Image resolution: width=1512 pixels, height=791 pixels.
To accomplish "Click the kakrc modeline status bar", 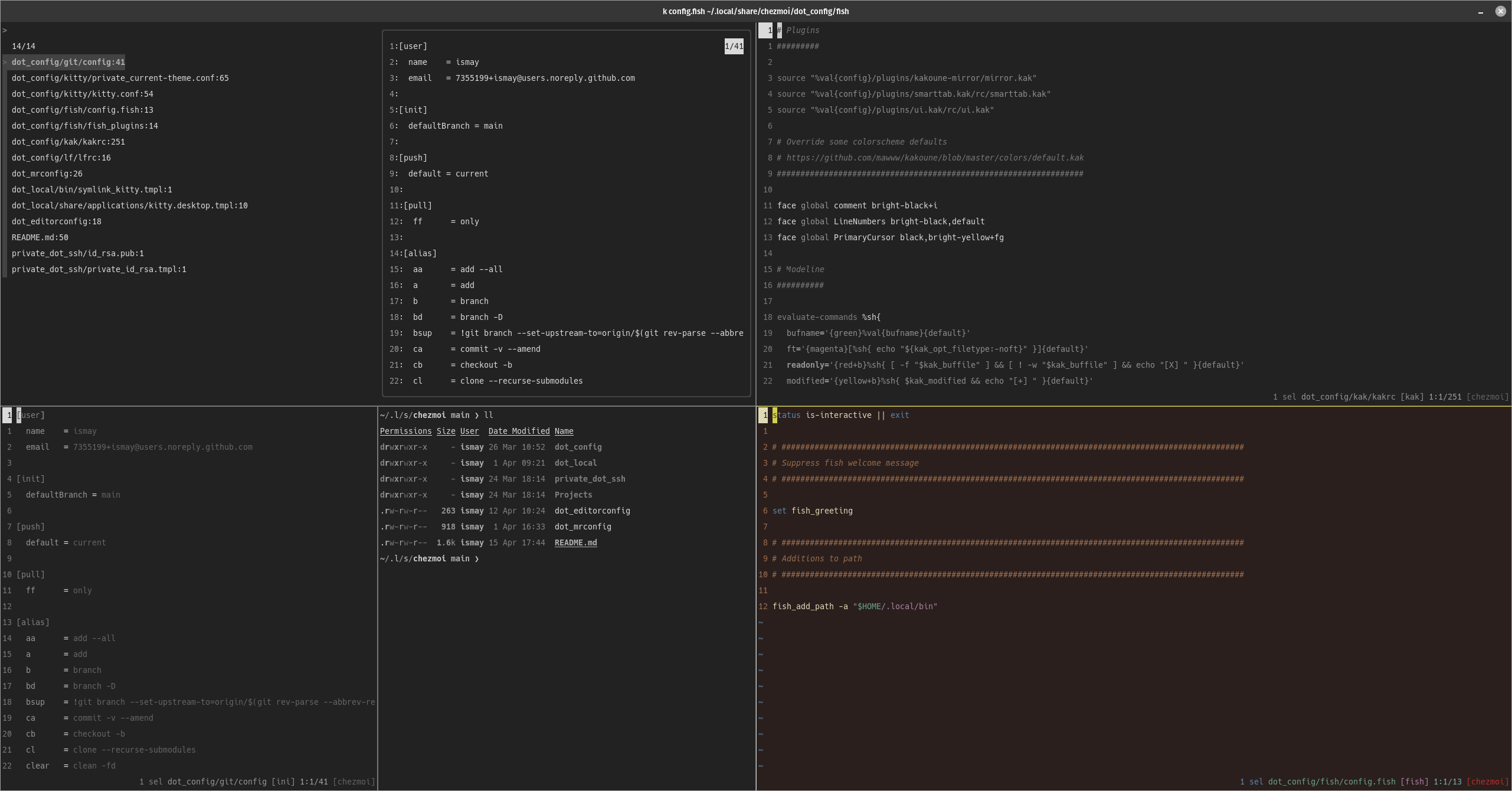I will pyautogui.click(x=1390, y=397).
